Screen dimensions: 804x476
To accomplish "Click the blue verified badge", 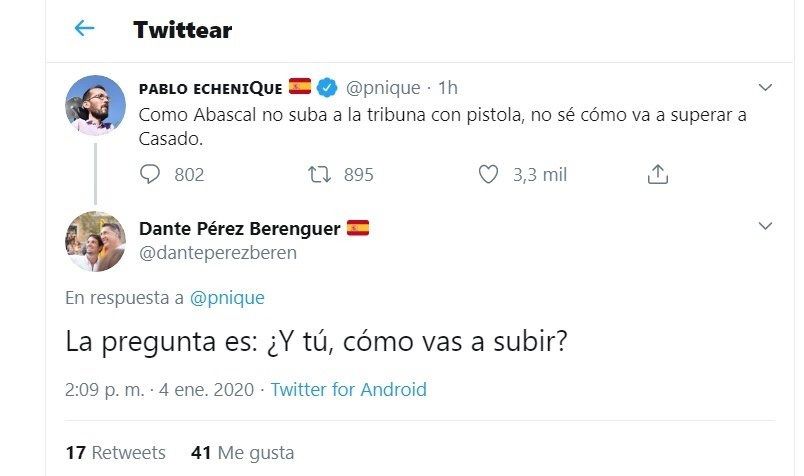I will coord(327,87).
